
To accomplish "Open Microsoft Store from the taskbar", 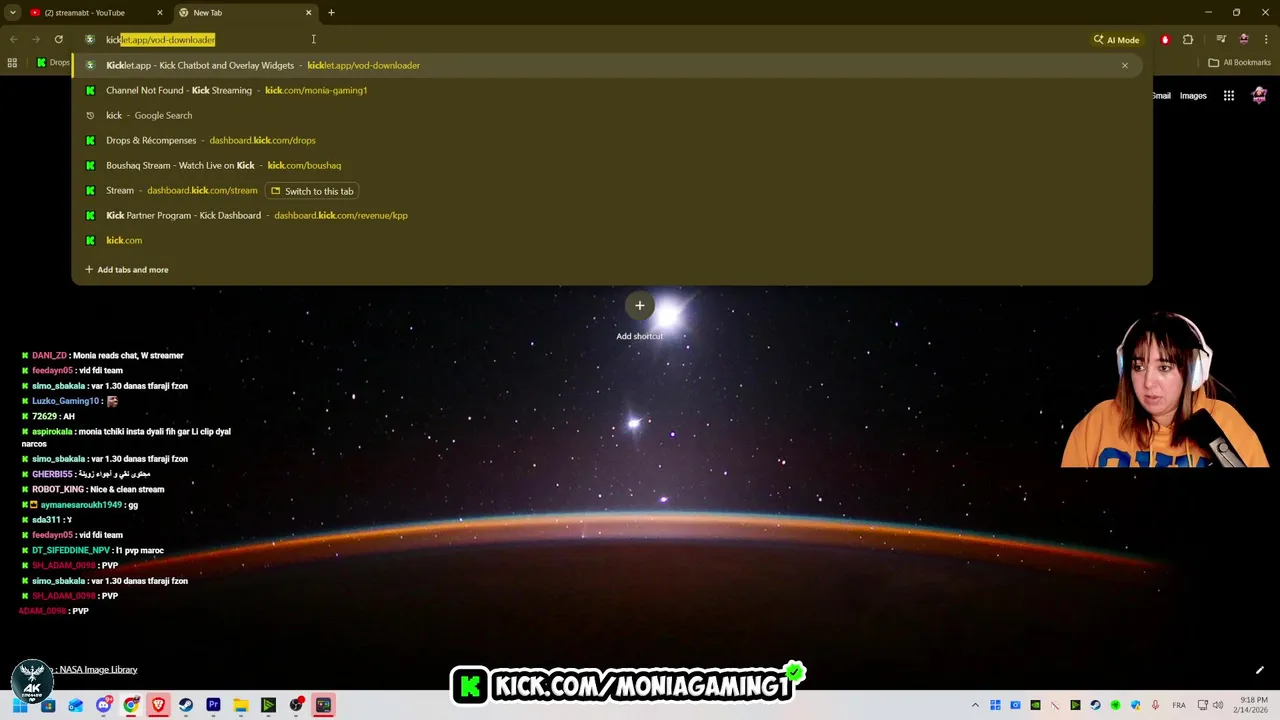I will (x=48, y=706).
